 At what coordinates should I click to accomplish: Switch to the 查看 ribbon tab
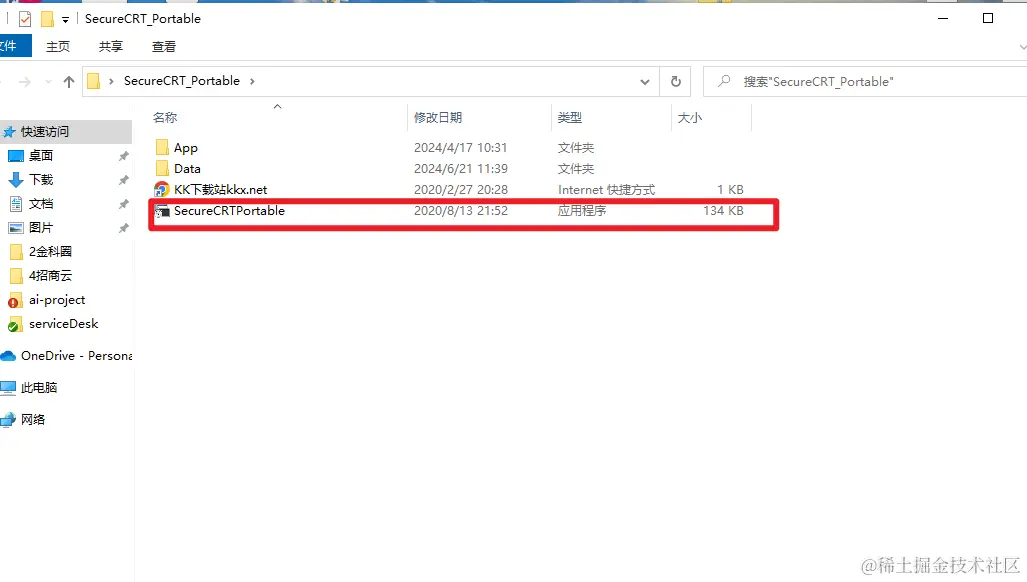point(164,46)
